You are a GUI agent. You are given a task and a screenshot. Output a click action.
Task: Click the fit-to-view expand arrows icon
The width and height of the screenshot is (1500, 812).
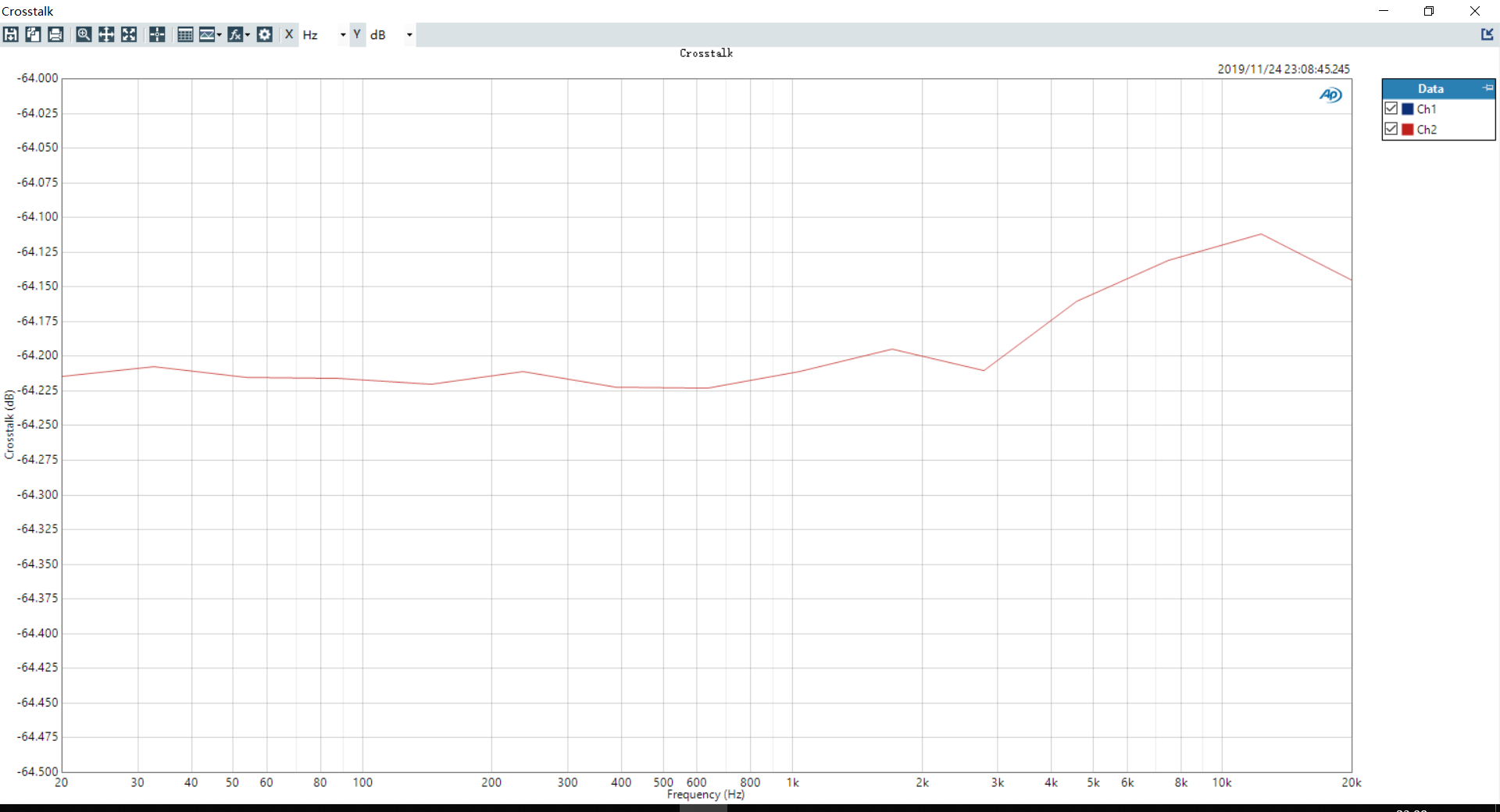pos(129,34)
